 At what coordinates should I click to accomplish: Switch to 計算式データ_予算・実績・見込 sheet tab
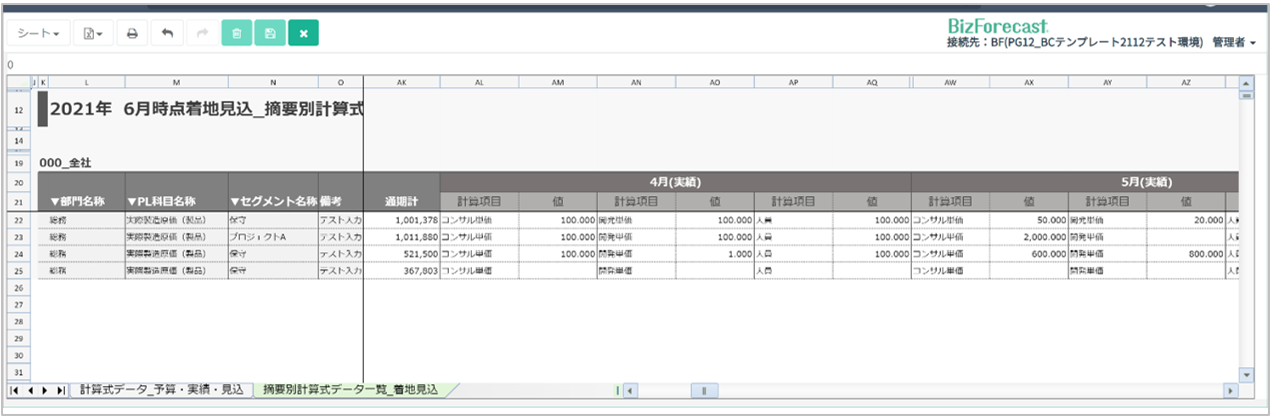161,390
